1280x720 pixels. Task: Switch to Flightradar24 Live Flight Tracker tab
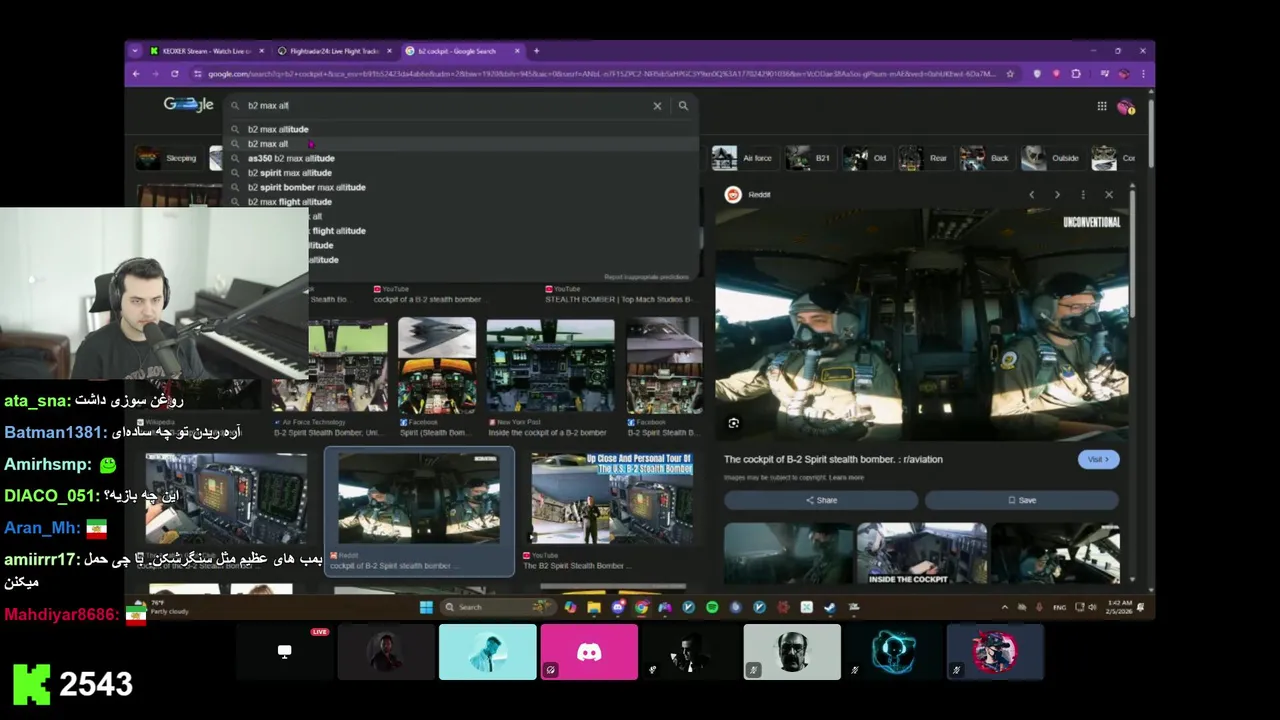335,51
